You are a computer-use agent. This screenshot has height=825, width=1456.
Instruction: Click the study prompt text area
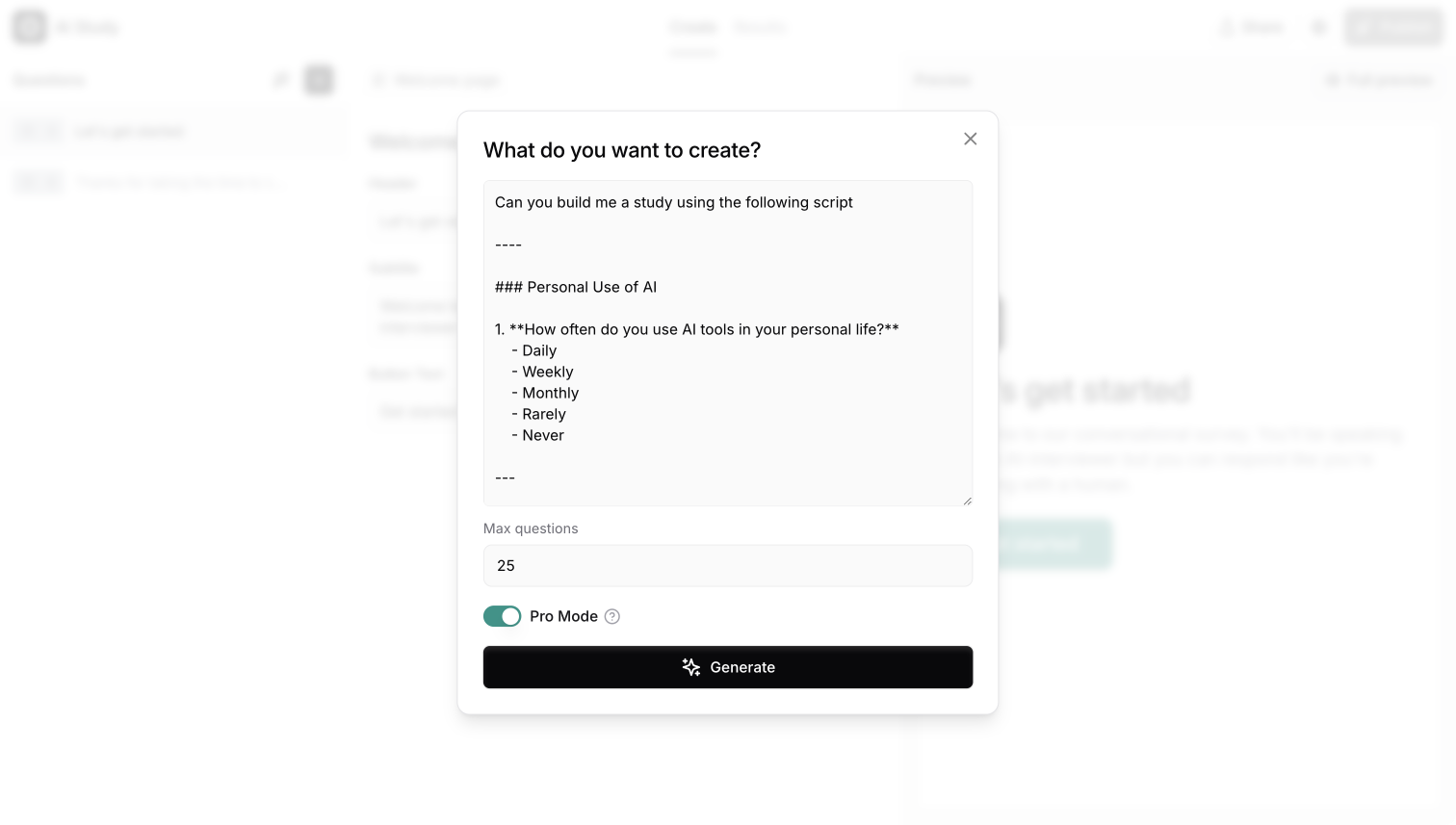728,342
